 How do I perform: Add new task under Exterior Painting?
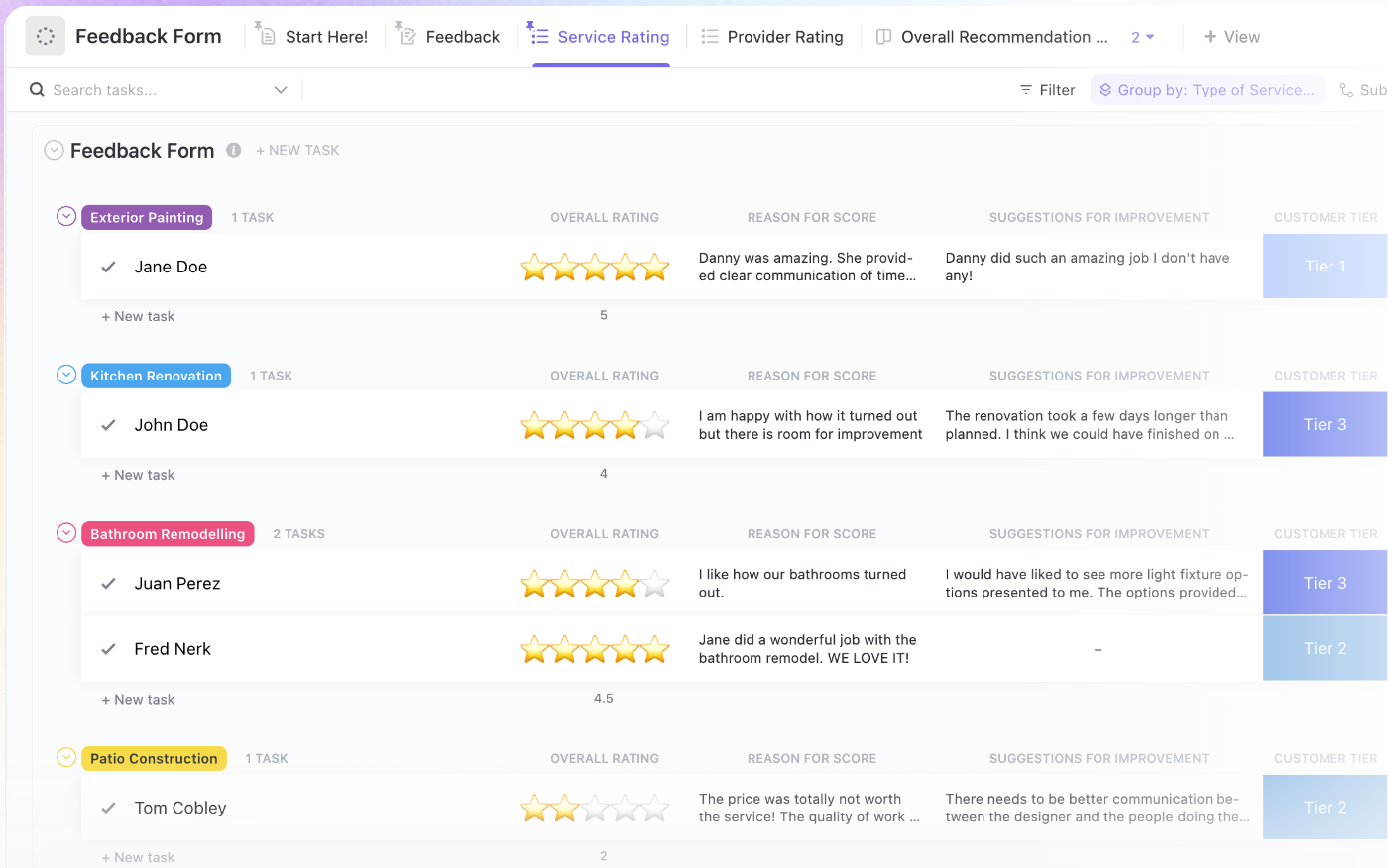click(138, 316)
